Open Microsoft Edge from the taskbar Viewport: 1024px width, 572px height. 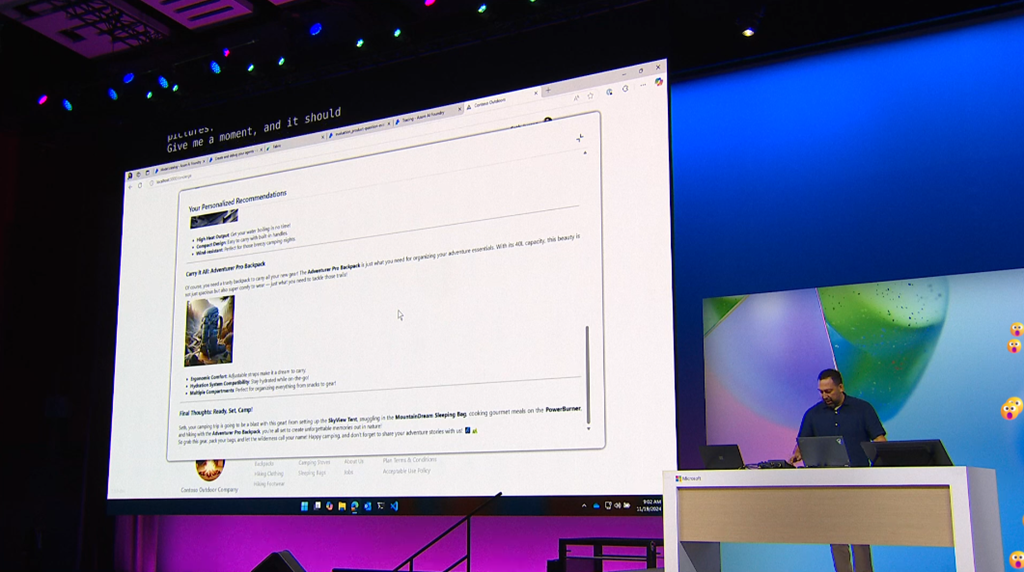tap(355, 506)
